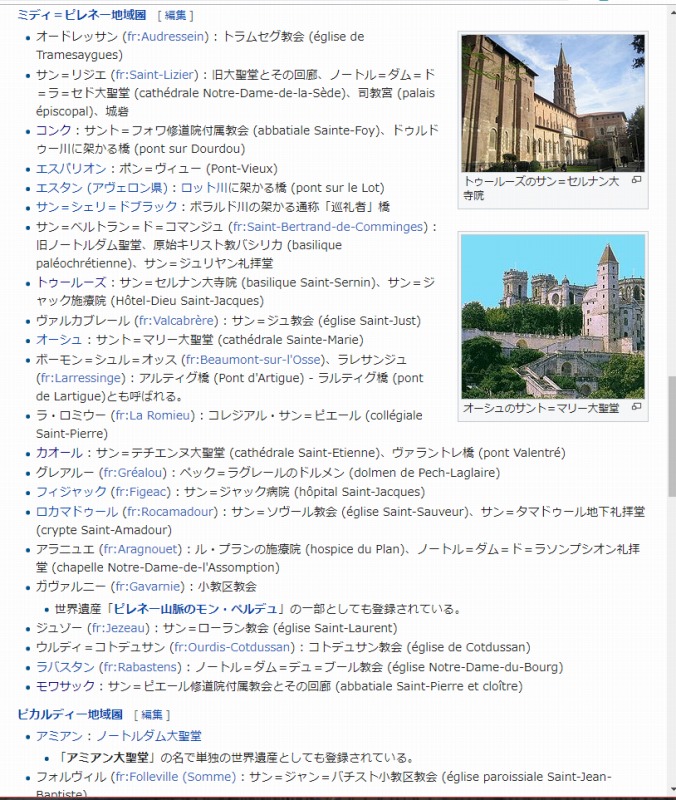Follow the fr:La Romieu link
Image resolution: width=676 pixels, height=800 pixels.
pyautogui.click(x=153, y=415)
